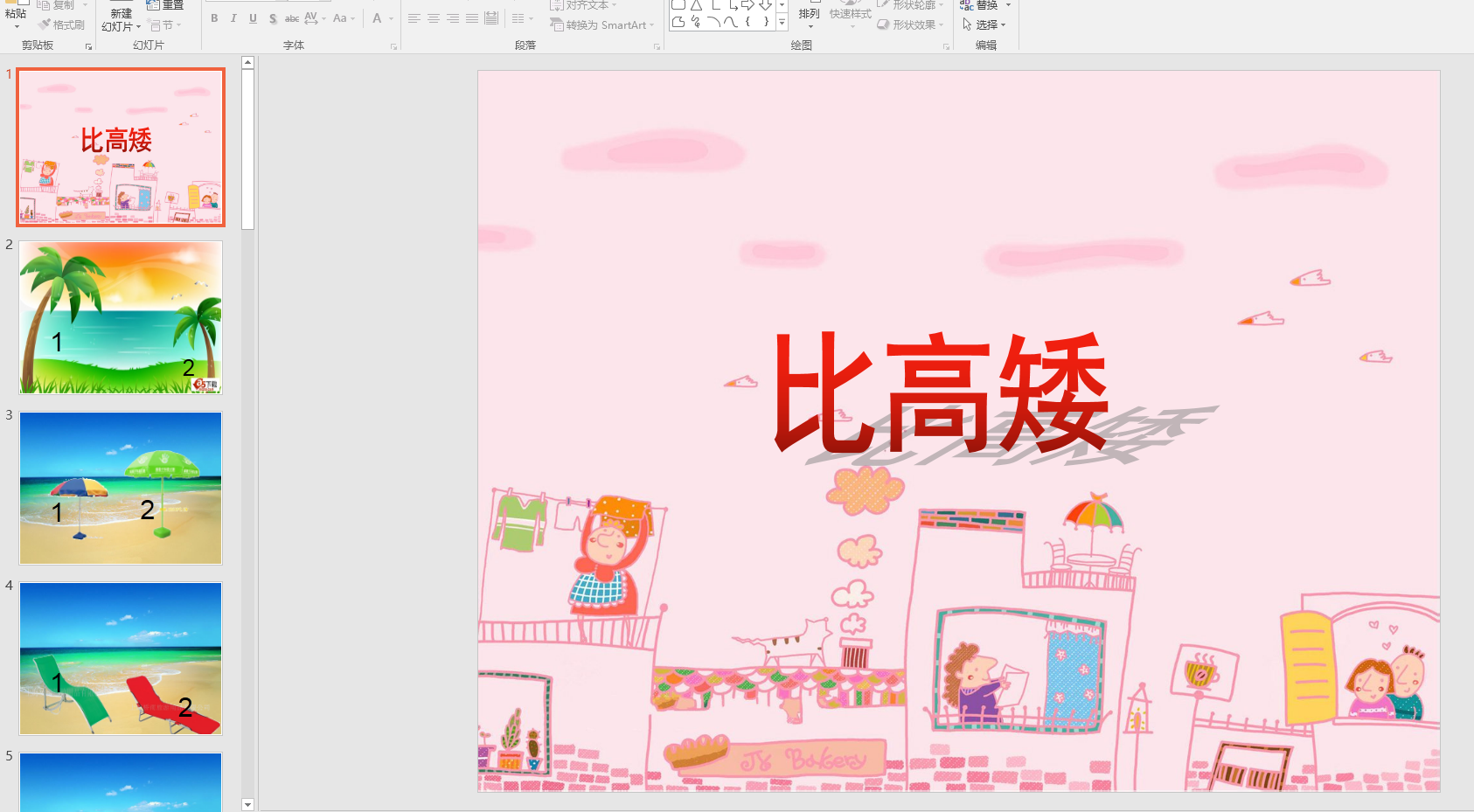
Task: Apply bold formatting to text
Action: point(213,17)
